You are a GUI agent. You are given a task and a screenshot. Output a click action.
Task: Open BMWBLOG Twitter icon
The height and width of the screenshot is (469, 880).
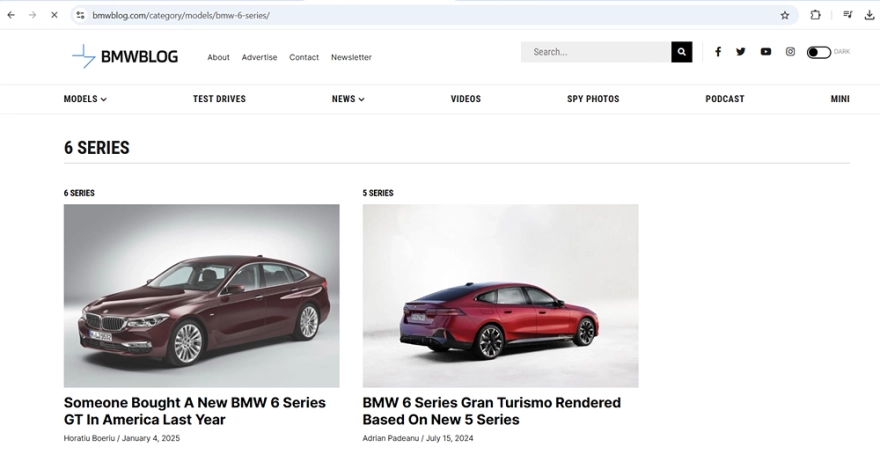pos(741,52)
